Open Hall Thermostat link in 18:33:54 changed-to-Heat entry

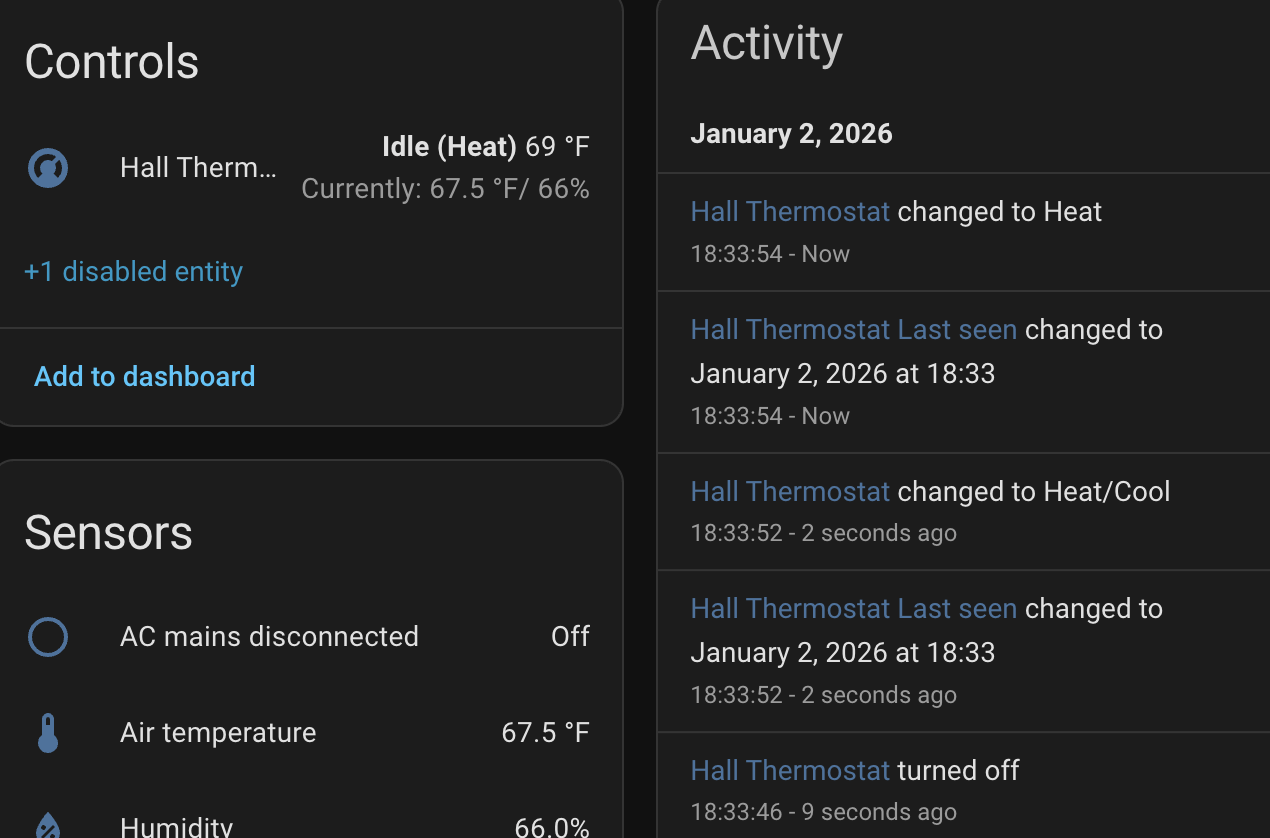(x=790, y=212)
